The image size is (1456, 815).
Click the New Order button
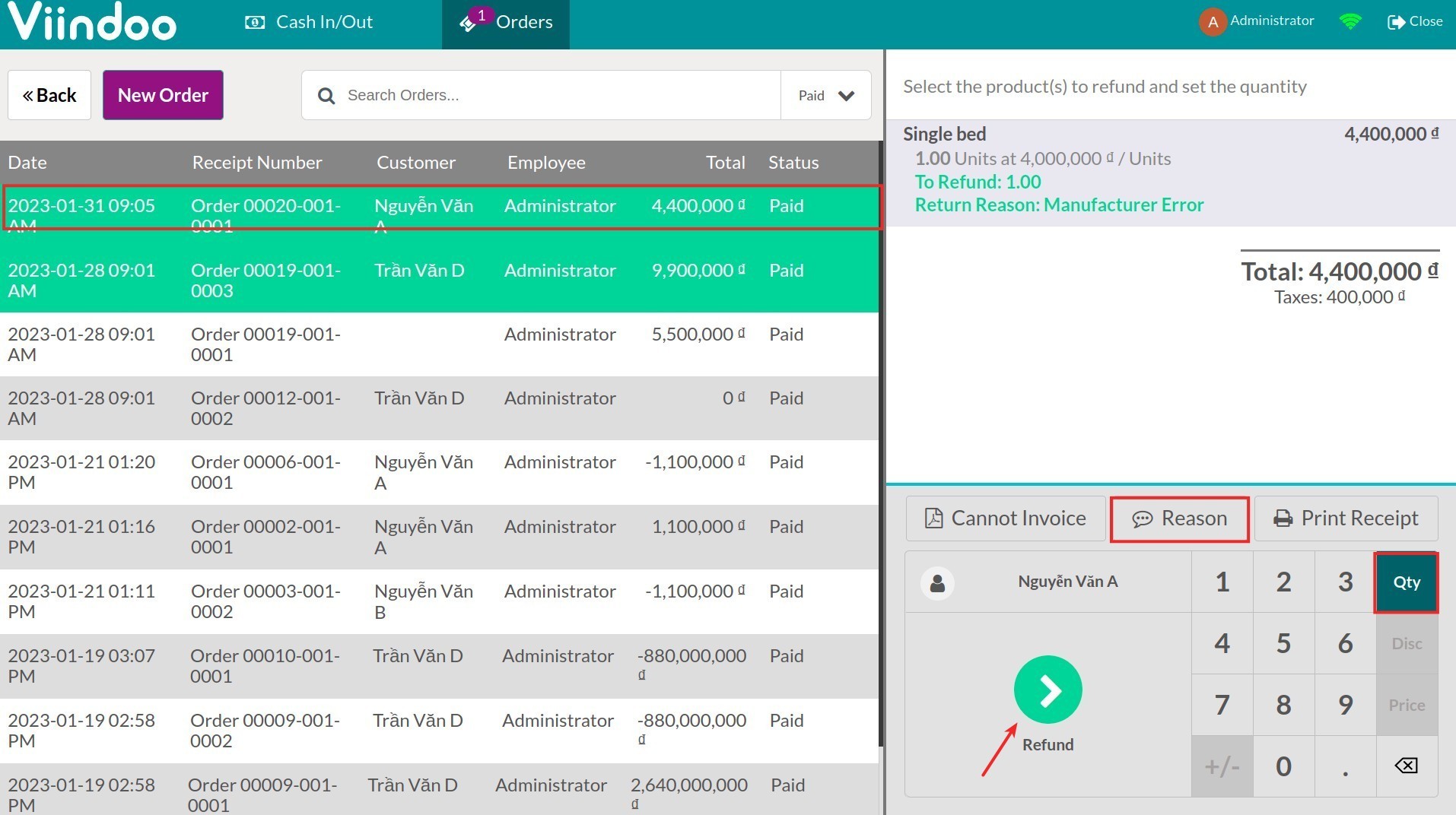point(163,95)
